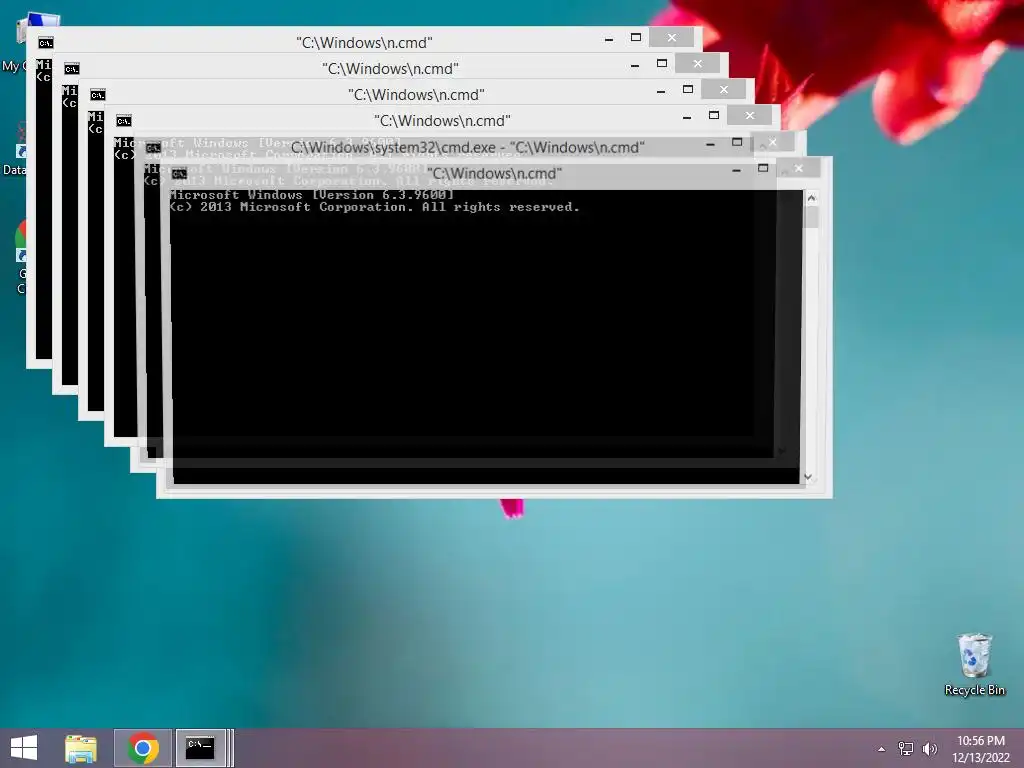Open the frontmost cmd window's system menu icon

coord(180,174)
